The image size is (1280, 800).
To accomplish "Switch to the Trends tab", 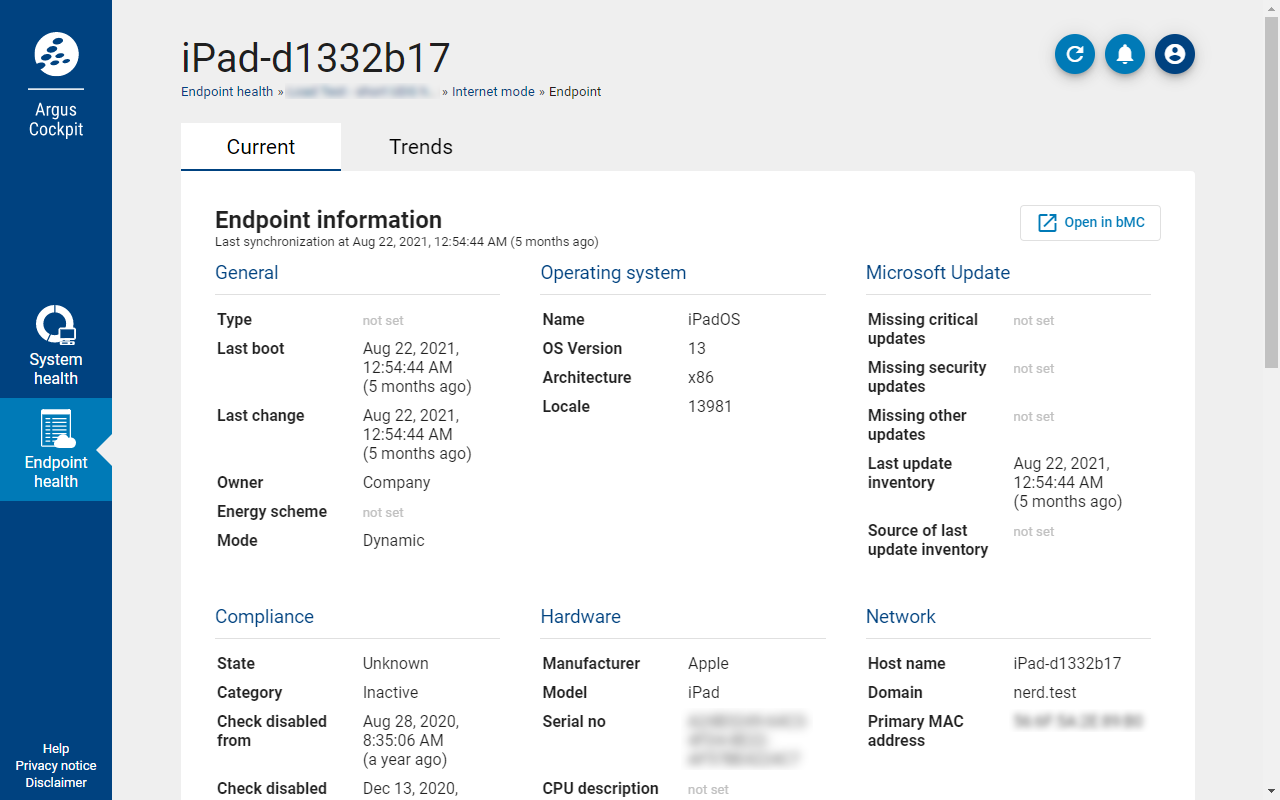I will point(420,147).
